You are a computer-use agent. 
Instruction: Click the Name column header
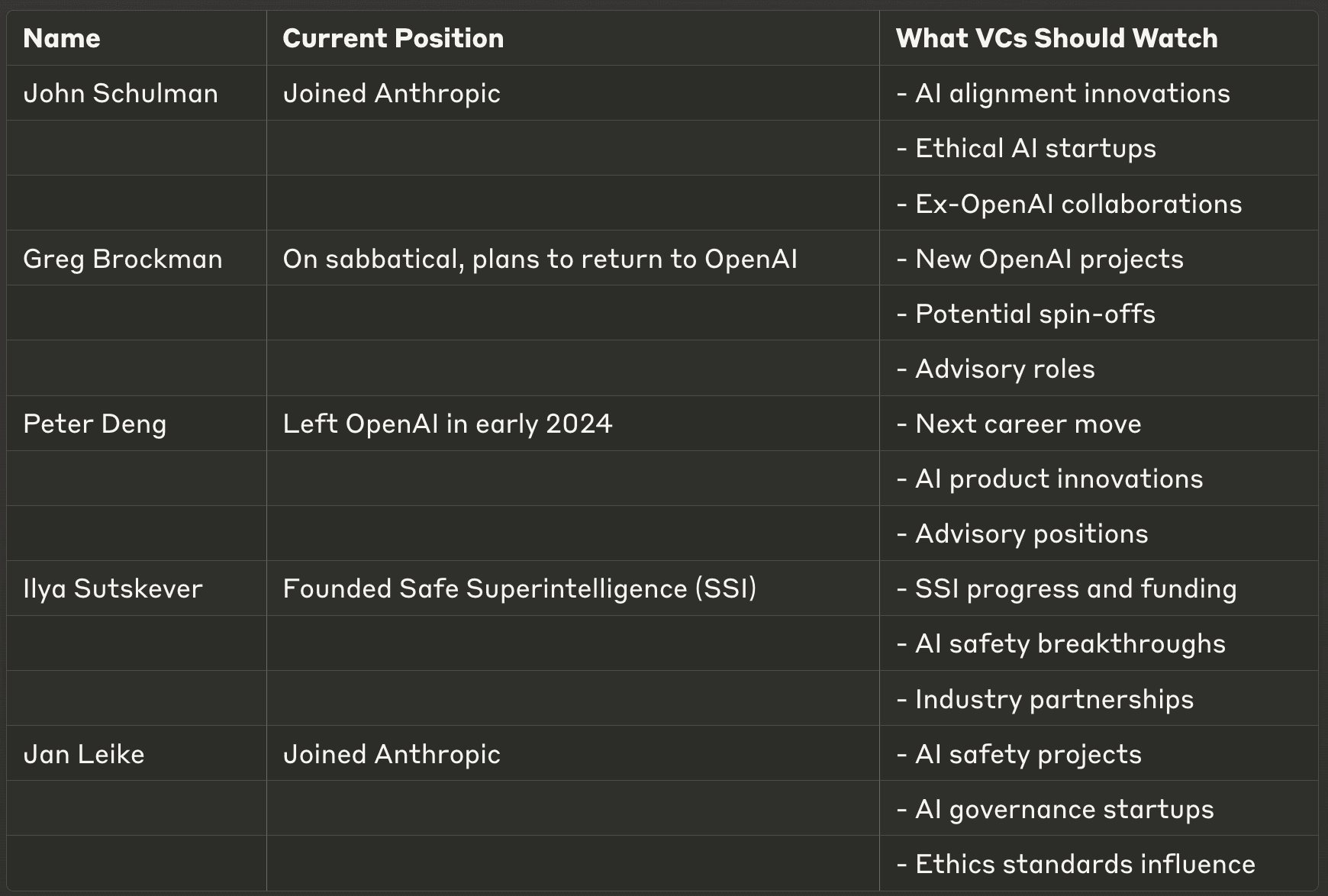pos(137,38)
